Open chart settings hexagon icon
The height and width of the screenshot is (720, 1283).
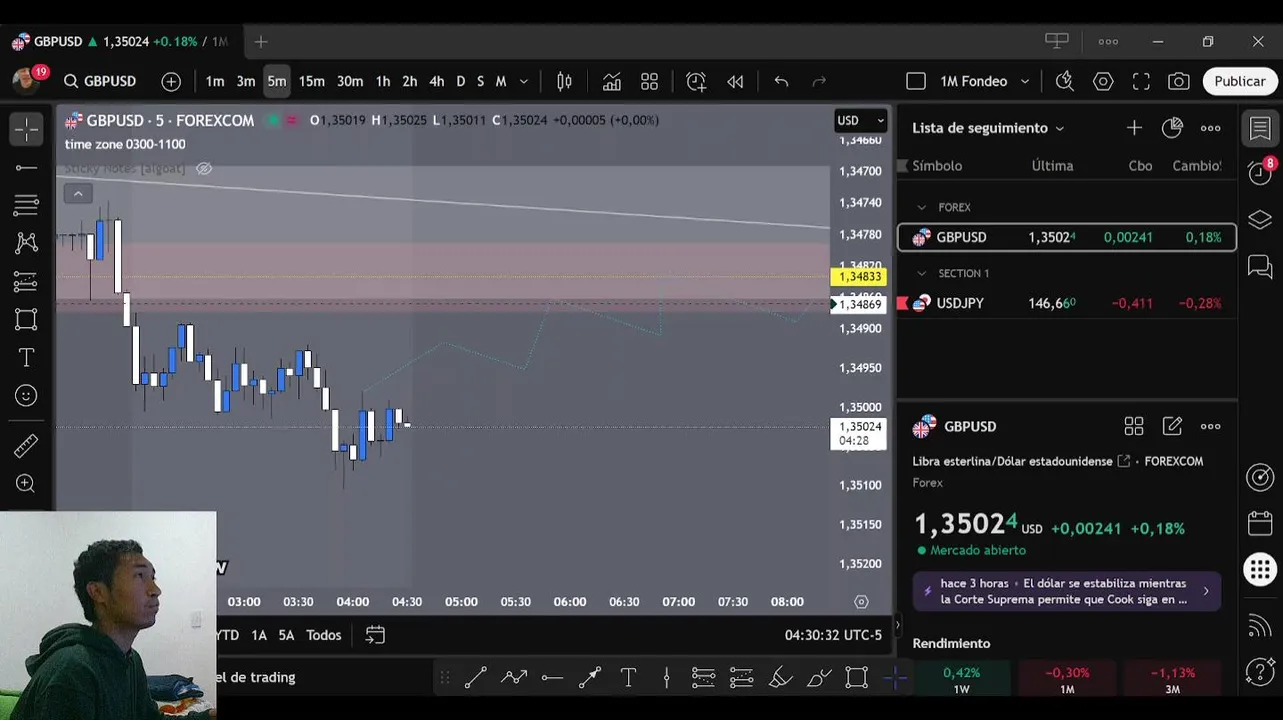(x=1103, y=81)
